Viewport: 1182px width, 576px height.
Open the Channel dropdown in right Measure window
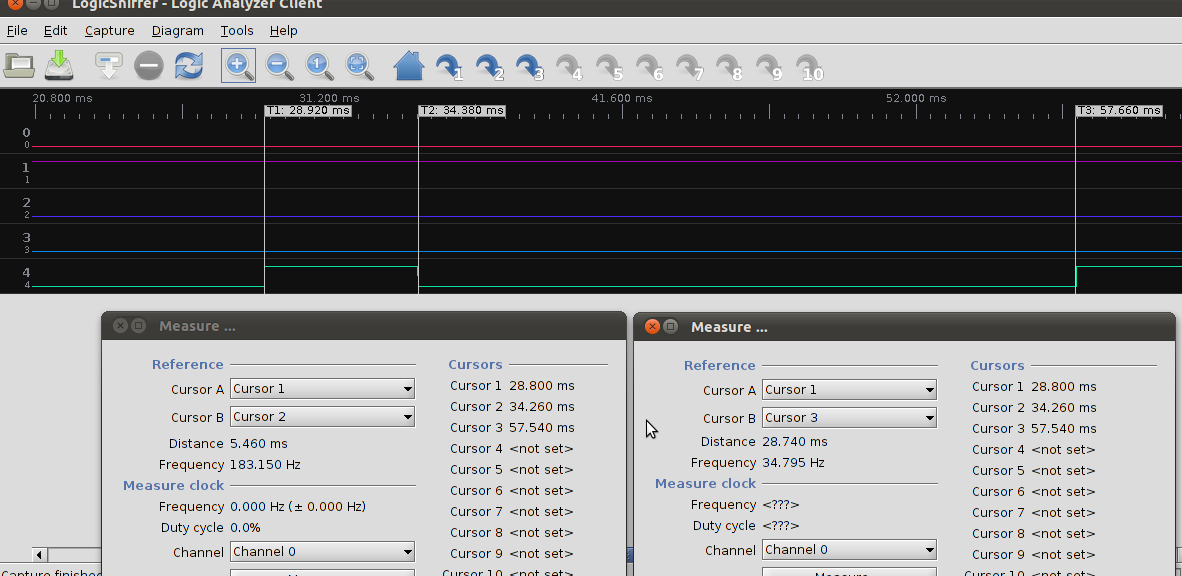(848, 549)
